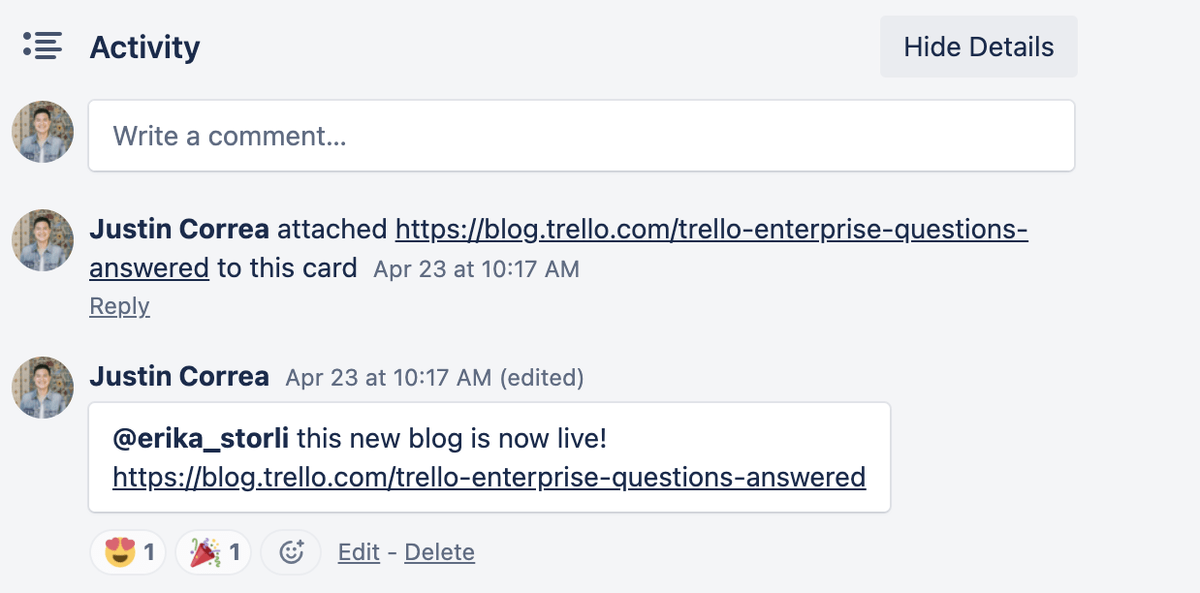Screen dimensions: 1200x593
Task: Hide the activity details
Action: tap(978, 47)
